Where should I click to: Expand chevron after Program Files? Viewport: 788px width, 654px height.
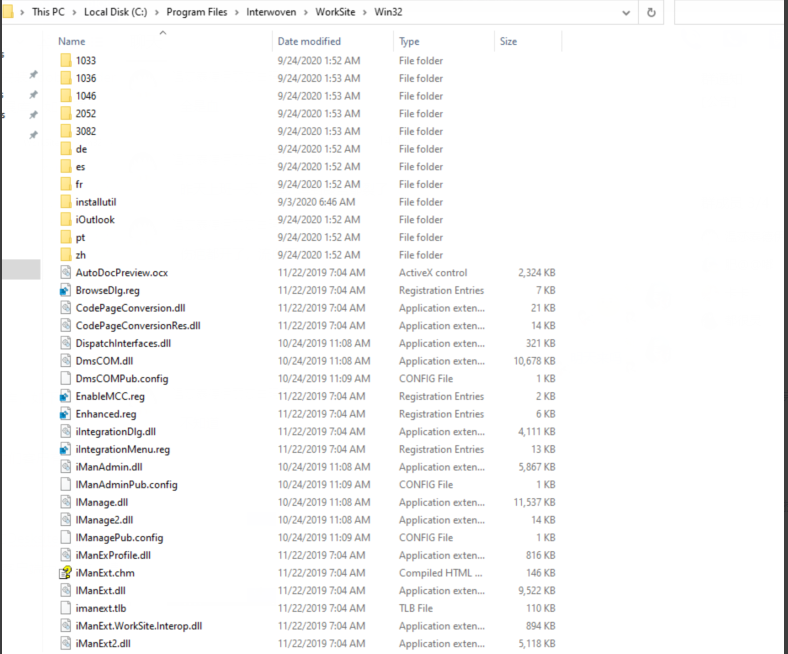pyautogui.click(x=237, y=12)
